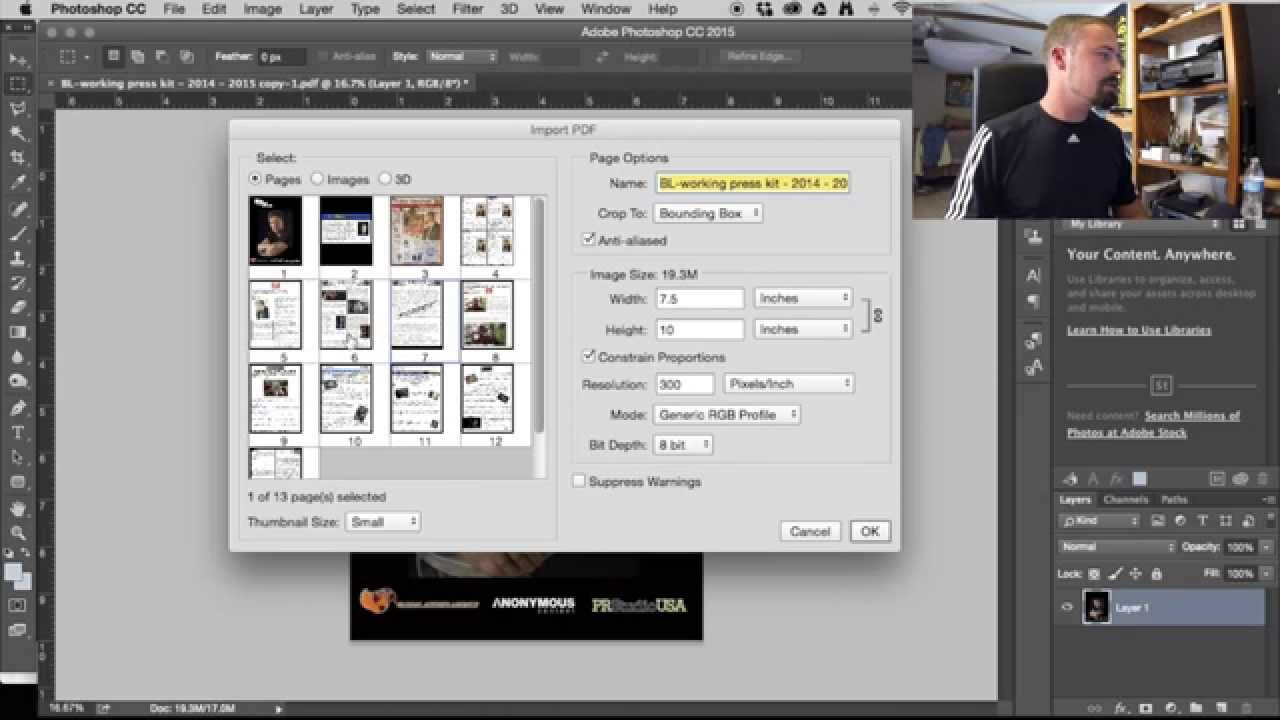
Task: Open Learn How to Use Libraries link
Action: [x=1139, y=330]
